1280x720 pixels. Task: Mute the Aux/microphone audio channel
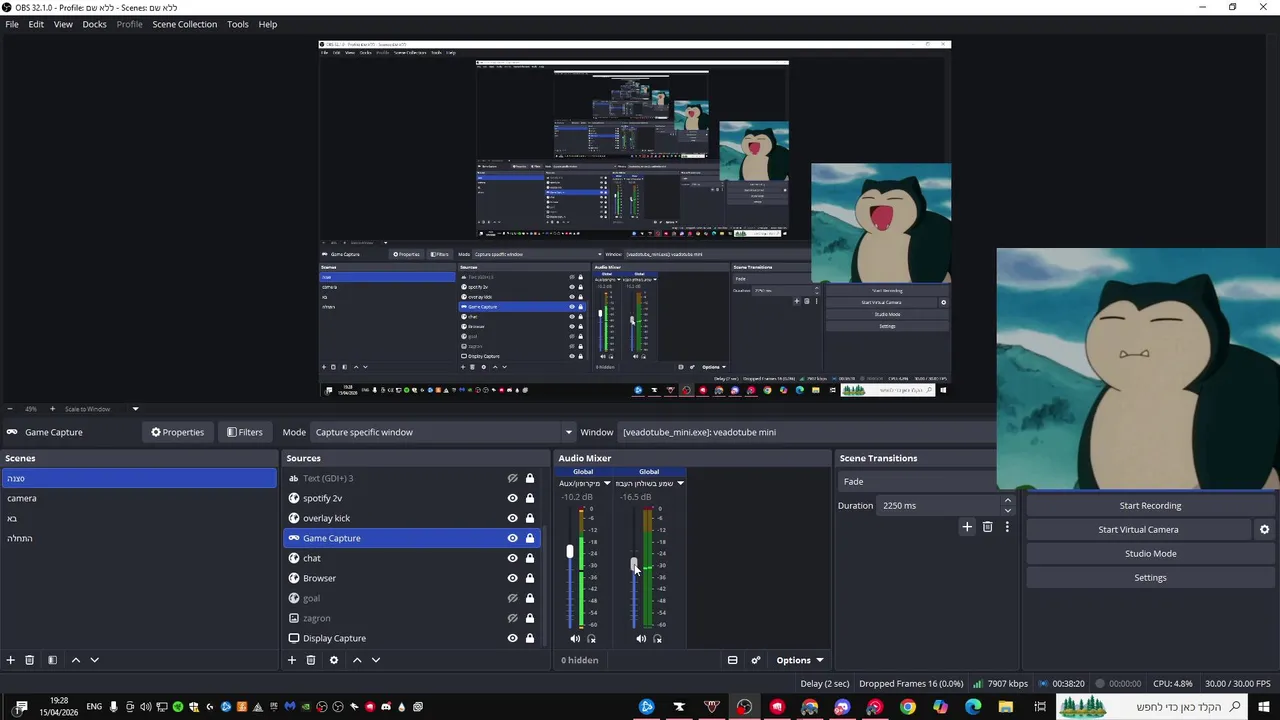click(575, 638)
